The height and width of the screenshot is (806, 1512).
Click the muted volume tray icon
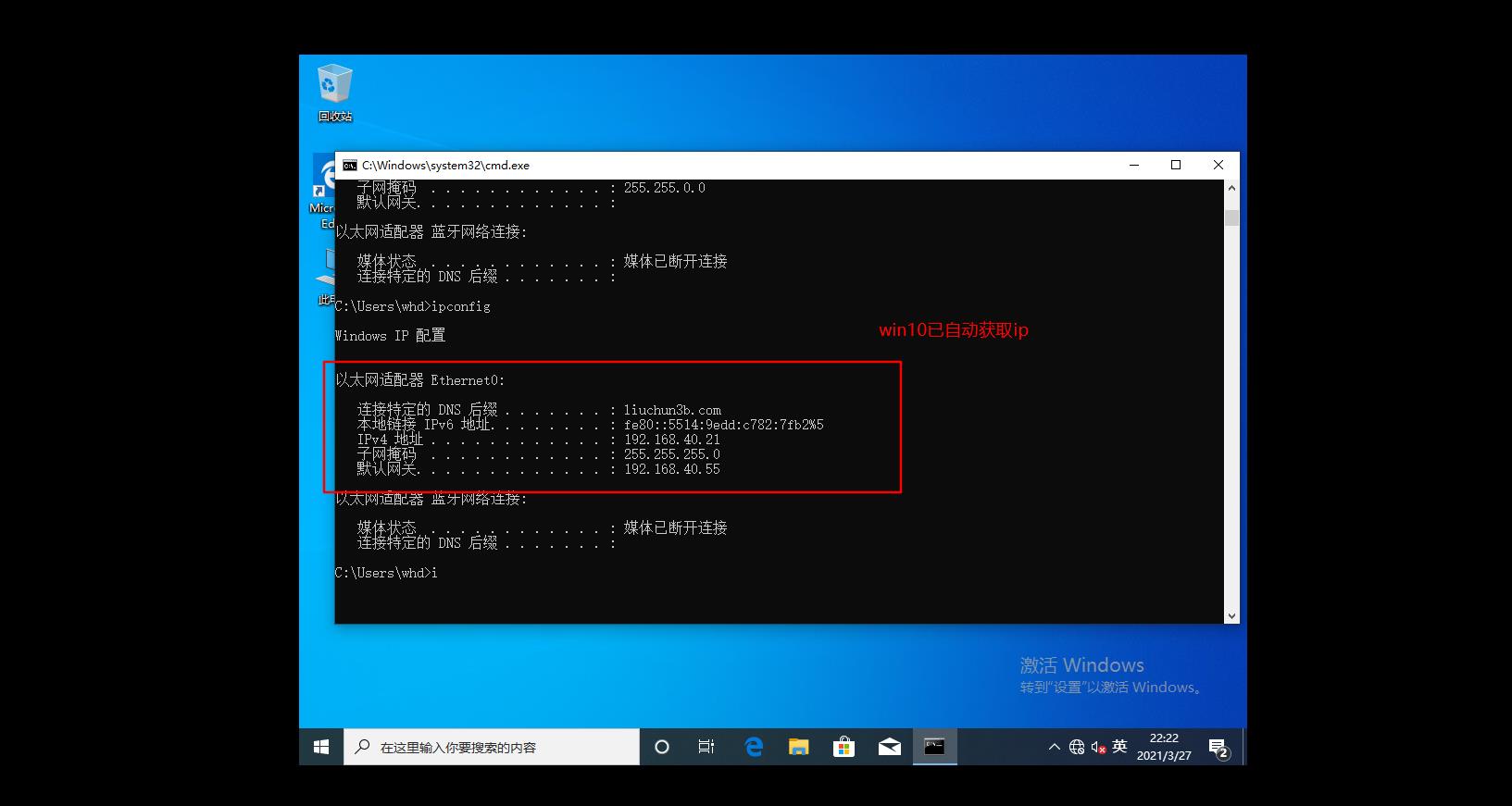click(x=1098, y=747)
